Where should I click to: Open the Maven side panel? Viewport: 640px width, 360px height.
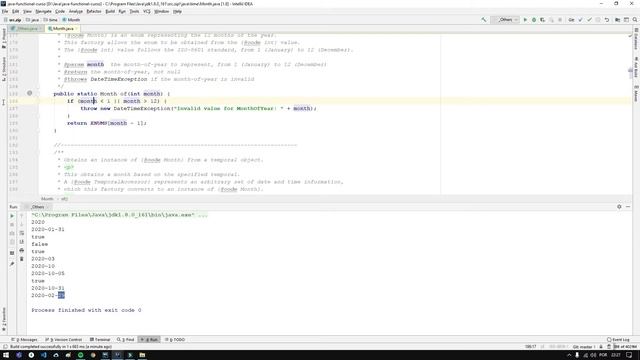click(636, 94)
